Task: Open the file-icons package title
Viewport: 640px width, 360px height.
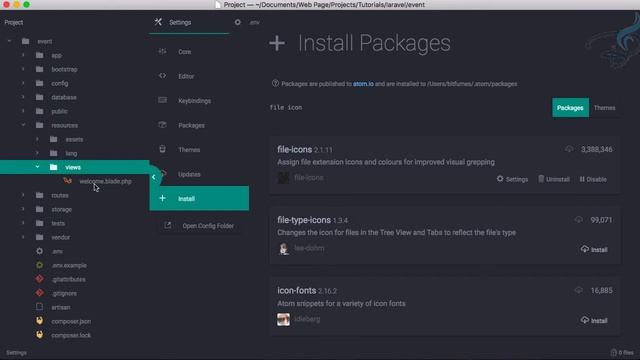Action: [294, 149]
